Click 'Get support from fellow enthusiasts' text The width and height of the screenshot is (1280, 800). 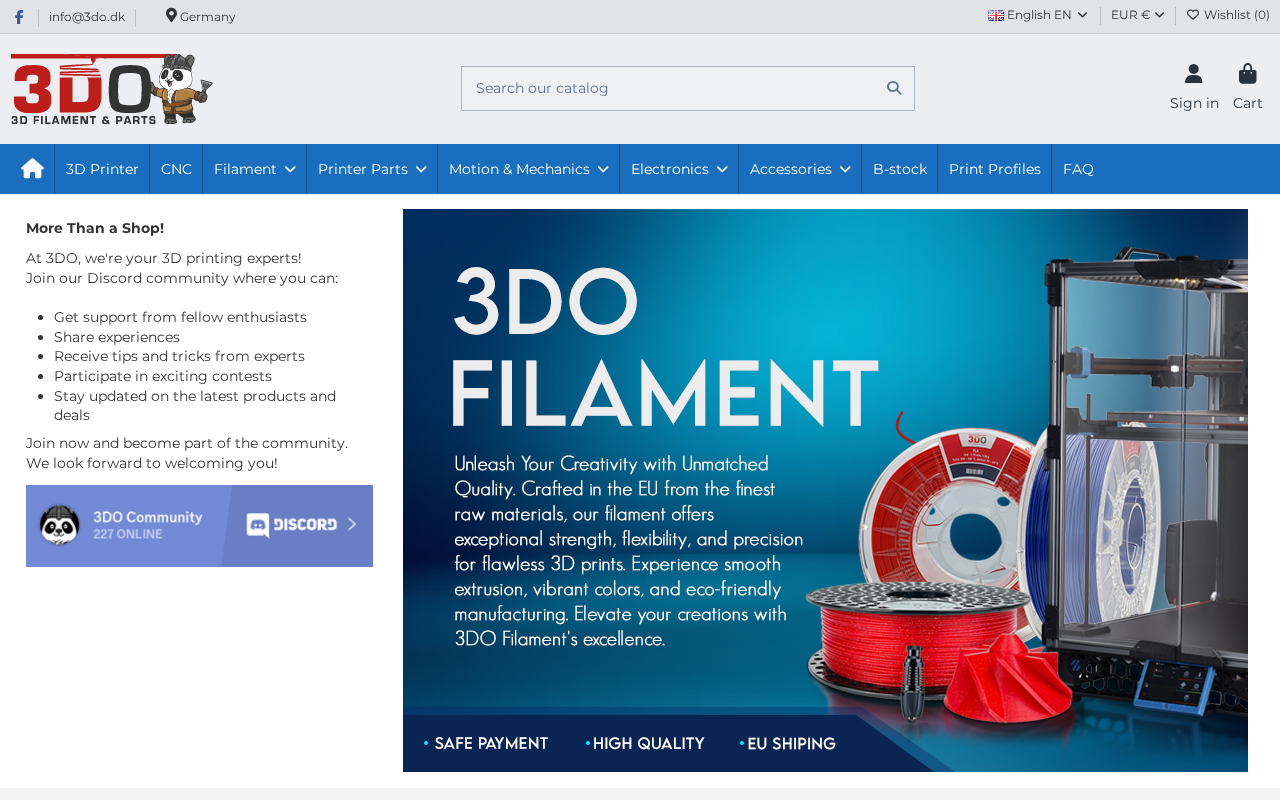pos(180,317)
